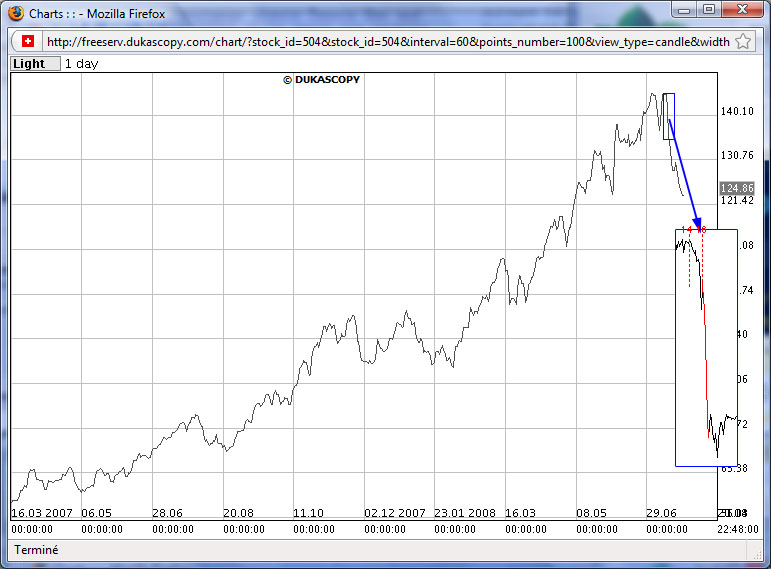Click the DUKASCOPY copyright text
The image size is (771, 569).
click(x=321, y=80)
